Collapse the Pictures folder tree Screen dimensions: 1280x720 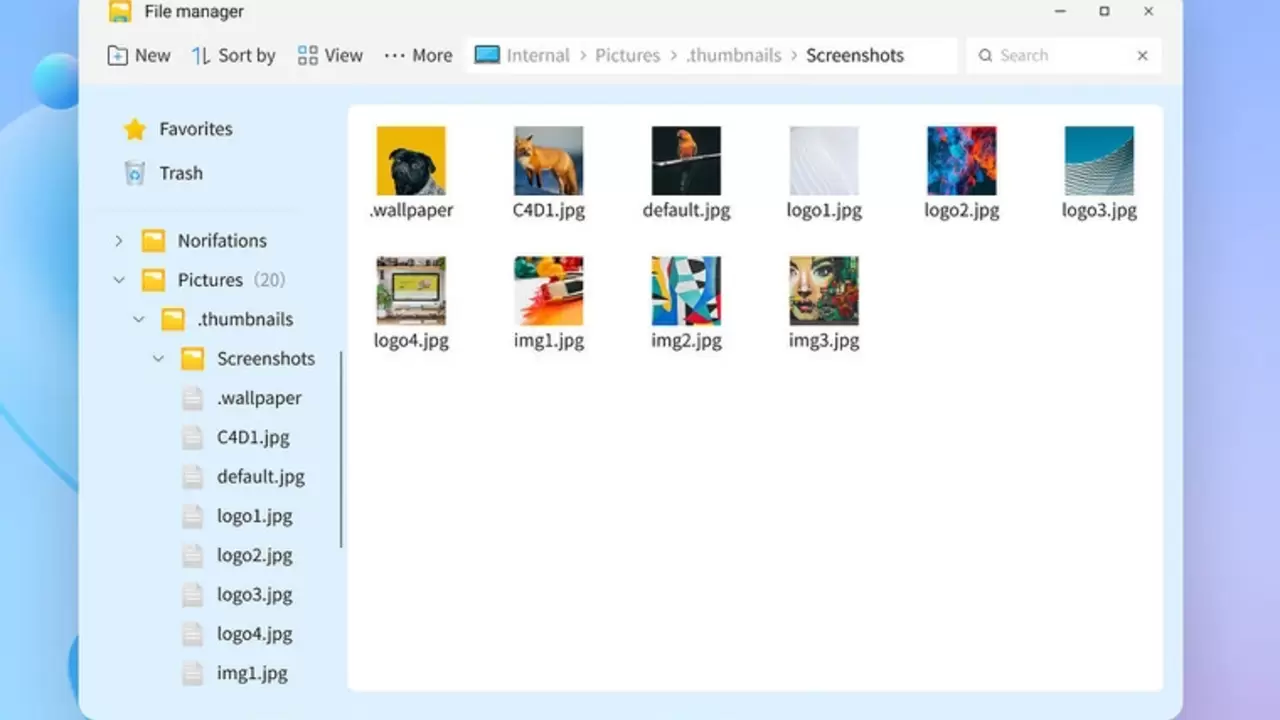(119, 280)
